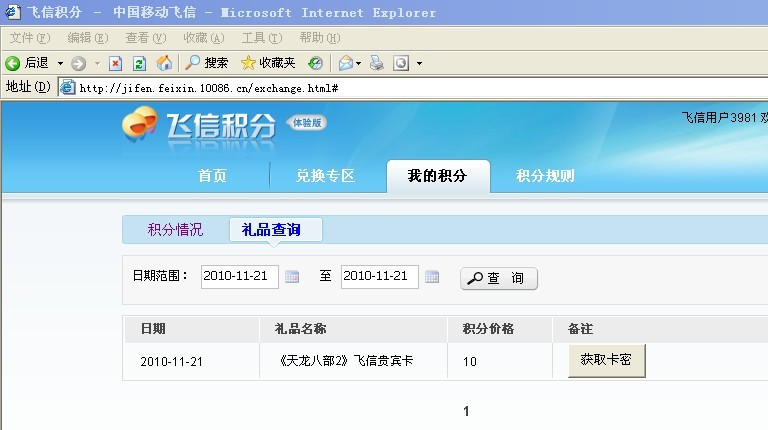Click the start date input field
Image resolution: width=768 pixels, height=430 pixels.
click(x=240, y=277)
